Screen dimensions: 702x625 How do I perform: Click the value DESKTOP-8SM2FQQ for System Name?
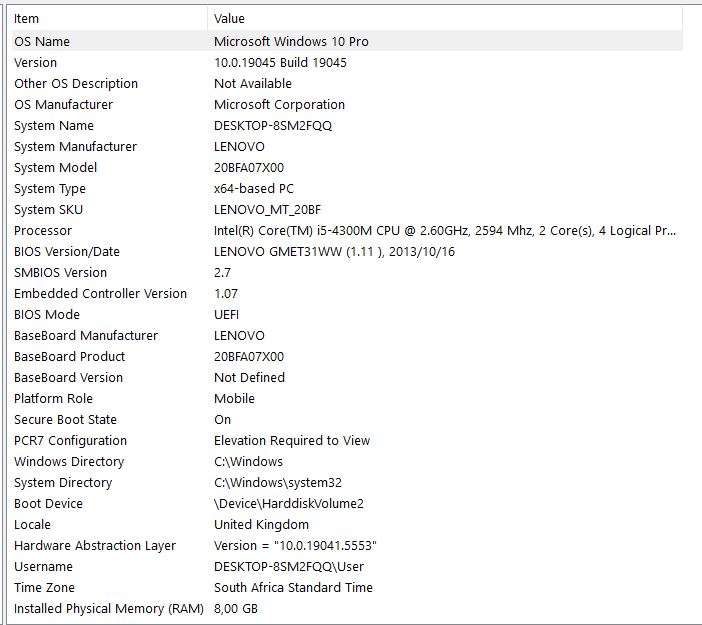coord(273,126)
